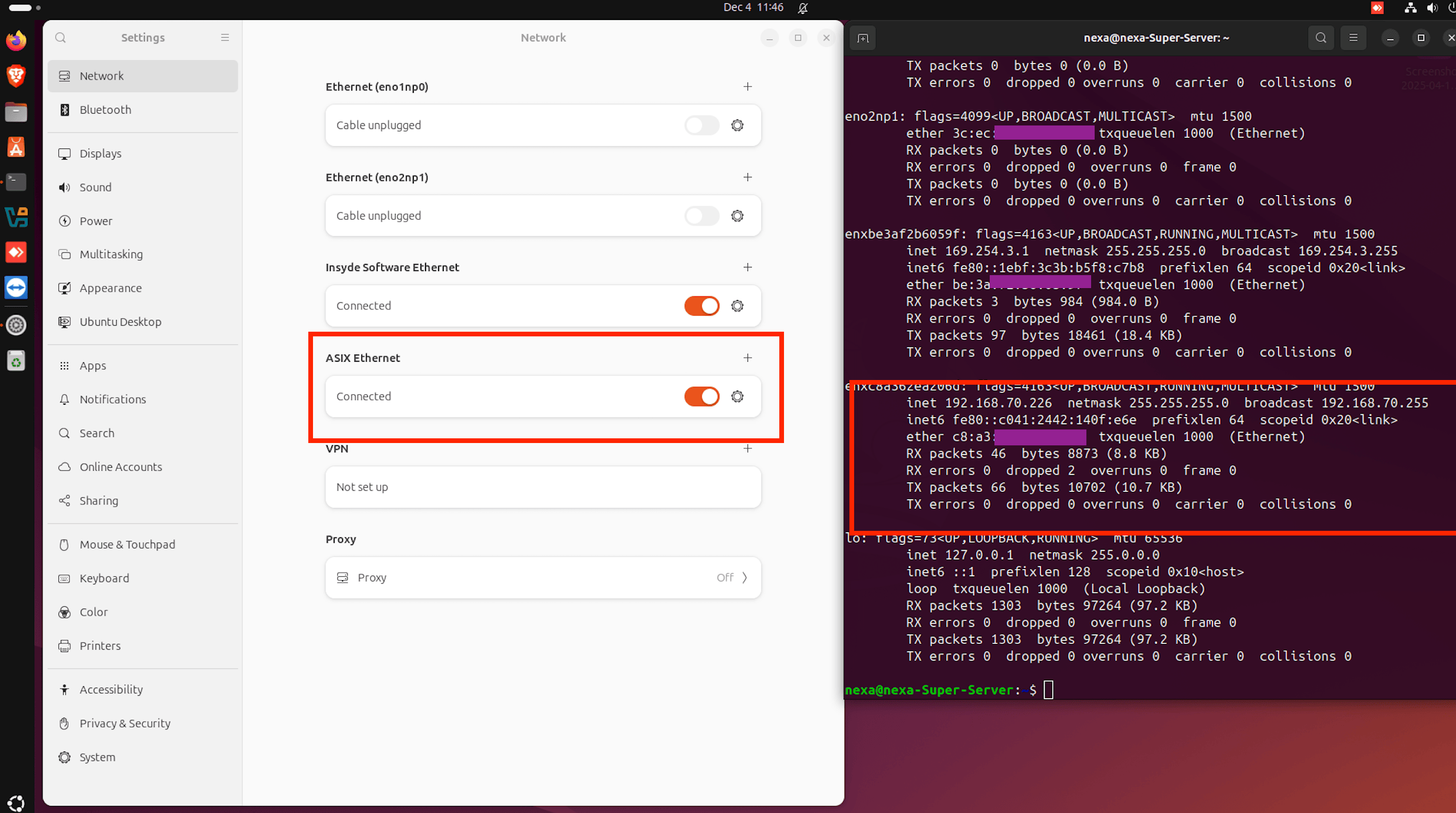The image size is (1456, 813).
Task: Open system volume indicator in top bar
Action: [1432, 8]
